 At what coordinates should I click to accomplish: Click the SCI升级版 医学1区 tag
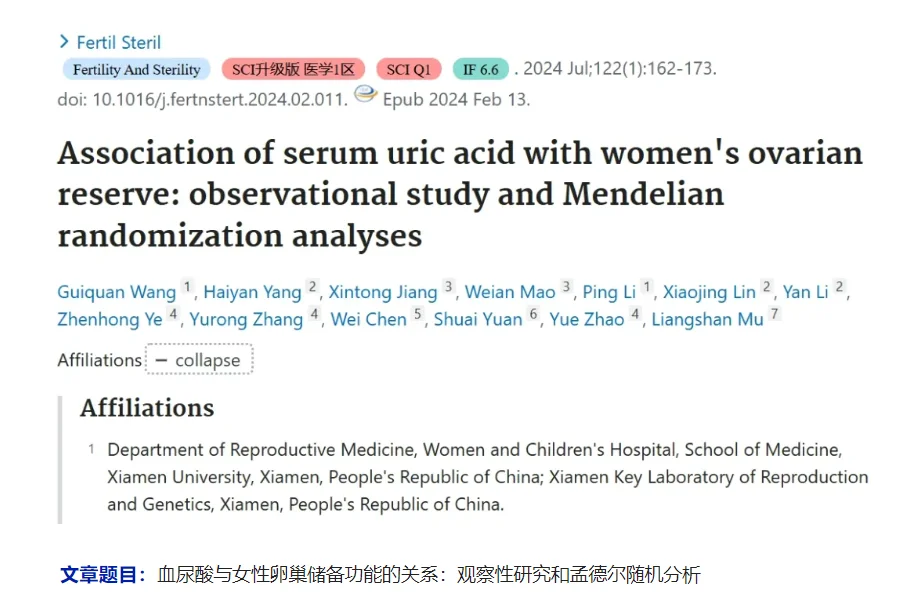[x=293, y=70]
